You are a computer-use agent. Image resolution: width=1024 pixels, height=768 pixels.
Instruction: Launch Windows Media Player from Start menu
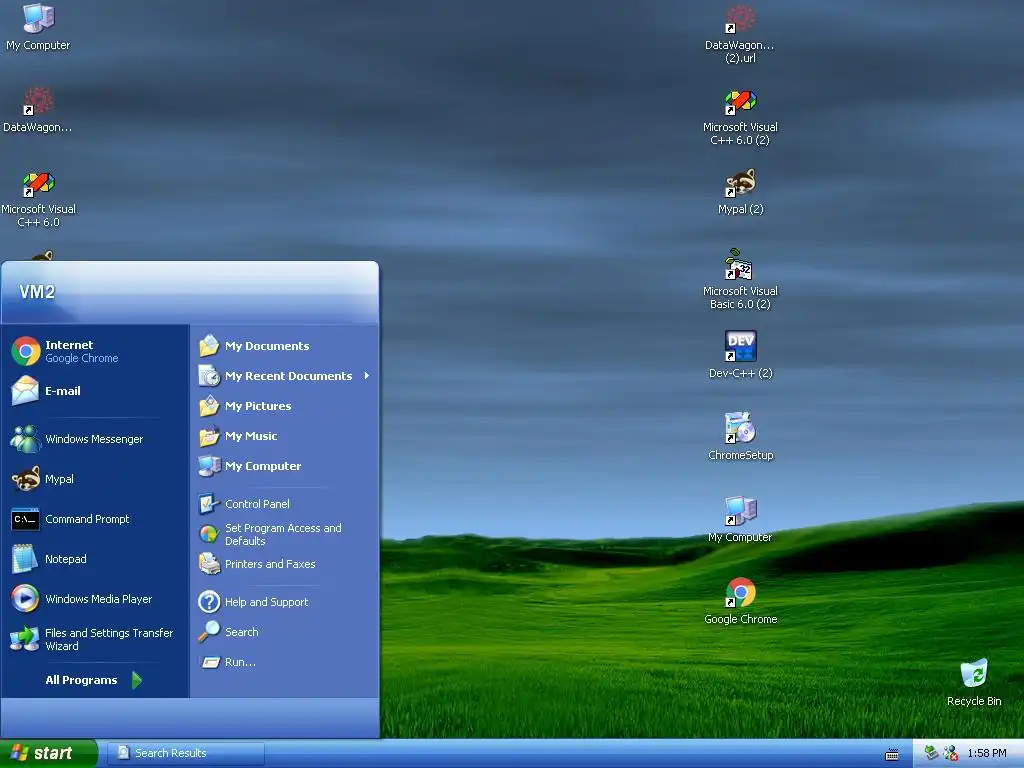95,599
